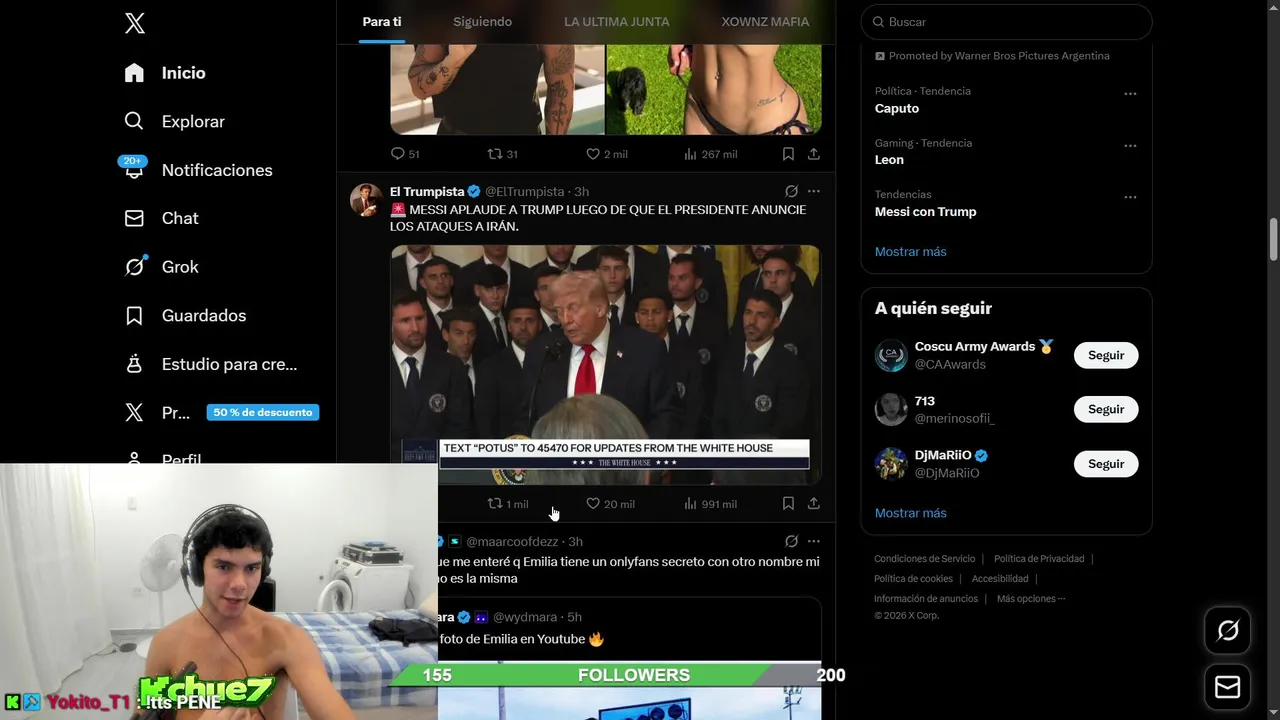The width and height of the screenshot is (1280, 720).
Task: View 991 mil views analytics
Action: 710,504
